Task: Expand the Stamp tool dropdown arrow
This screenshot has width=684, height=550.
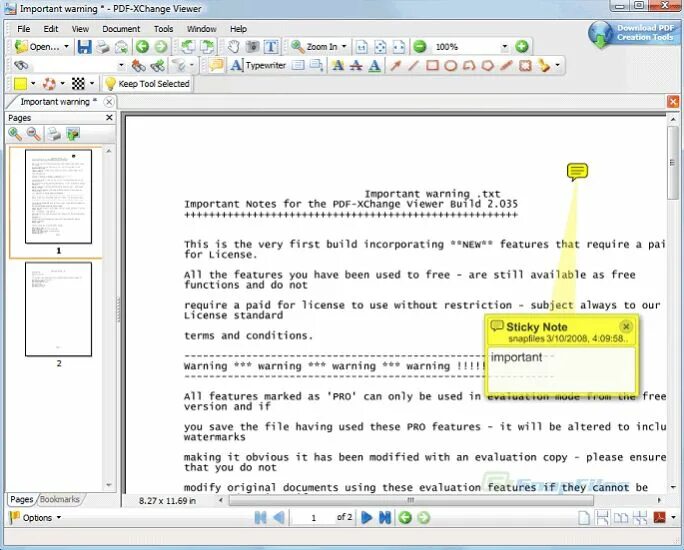Action: pos(557,65)
